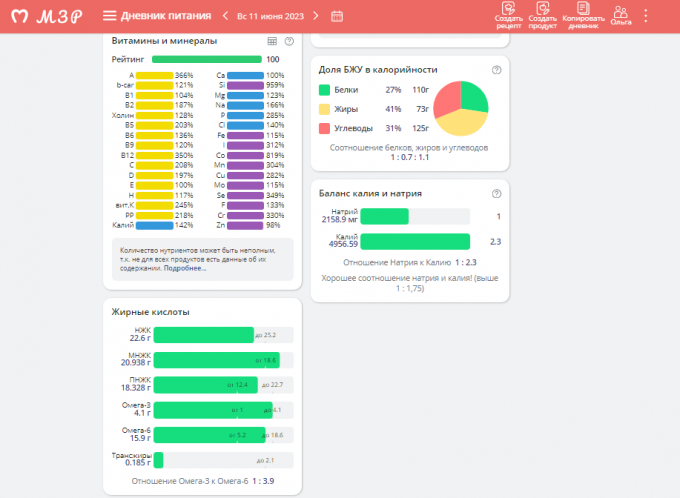Go to the previous day arrow
680x498 pixels.
[226, 16]
